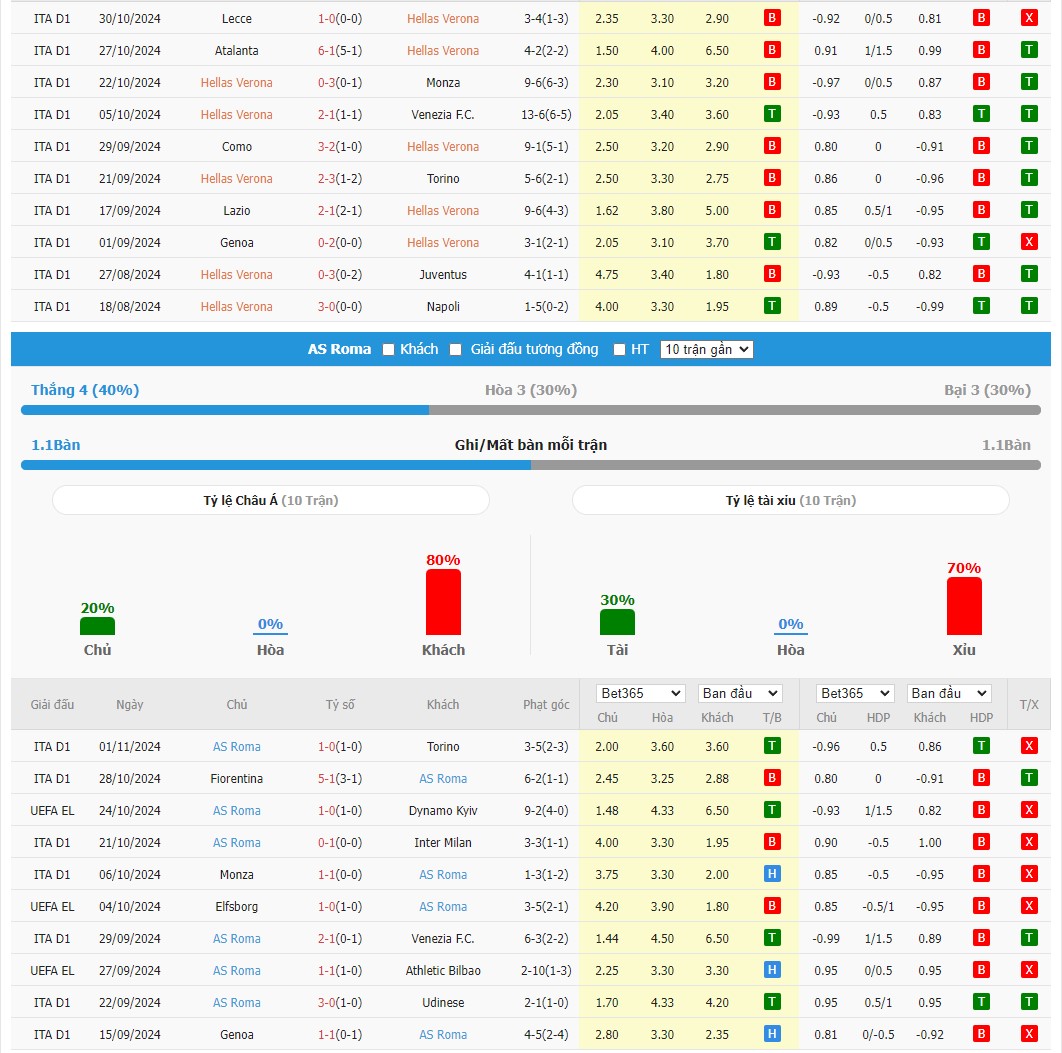Image resolution: width=1062 pixels, height=1053 pixels.
Task: Select the Tỷ lệ tài xỉu tab
Action: pyautogui.click(x=790, y=500)
